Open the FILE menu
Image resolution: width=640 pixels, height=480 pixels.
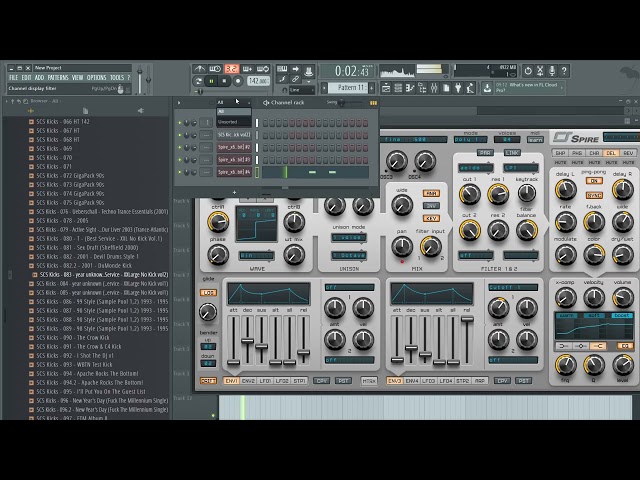point(13,78)
